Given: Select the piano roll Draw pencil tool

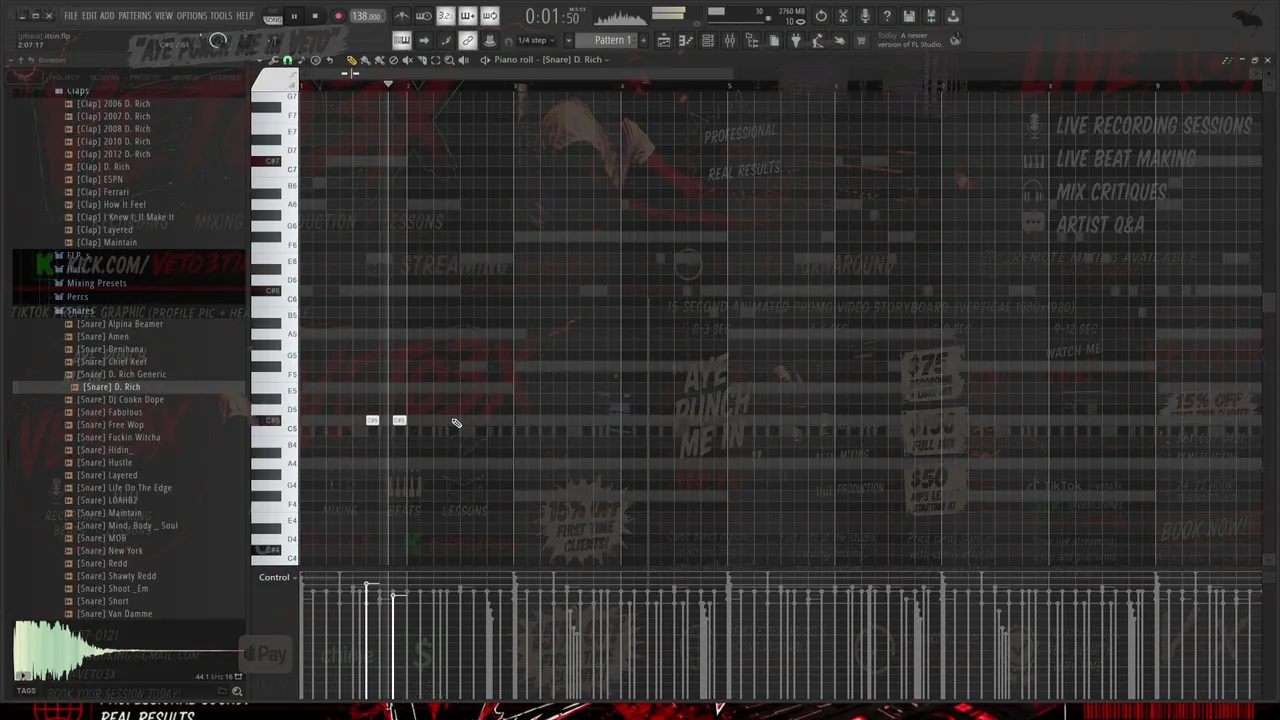Looking at the screenshot, I should click(351, 60).
